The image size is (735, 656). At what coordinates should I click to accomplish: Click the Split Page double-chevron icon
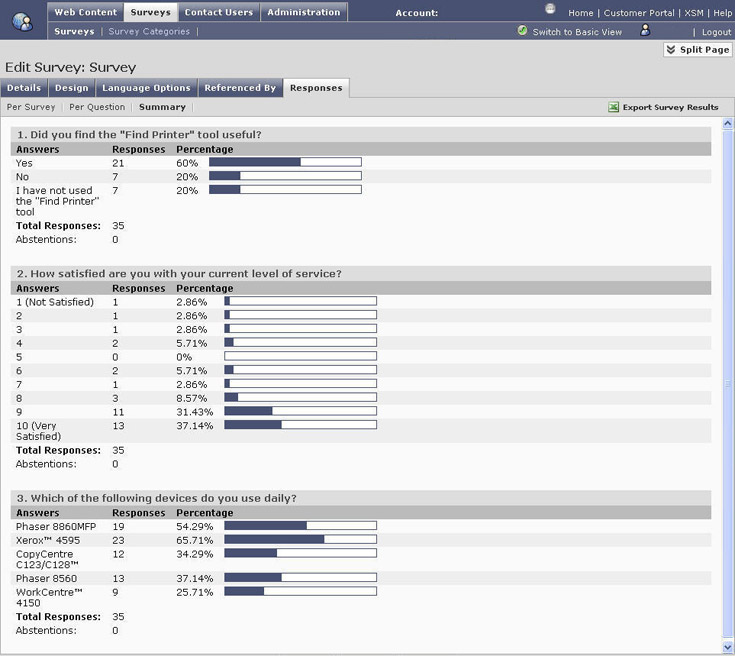coord(671,50)
